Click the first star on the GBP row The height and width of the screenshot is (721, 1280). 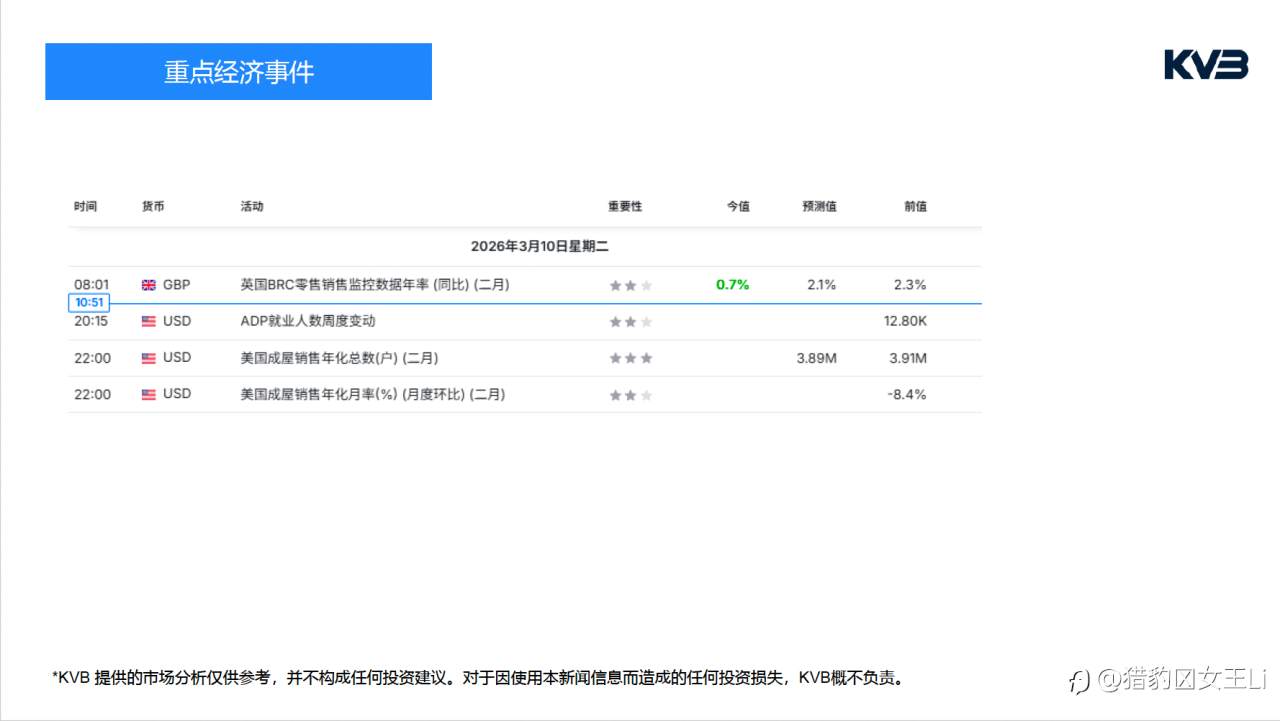point(614,284)
